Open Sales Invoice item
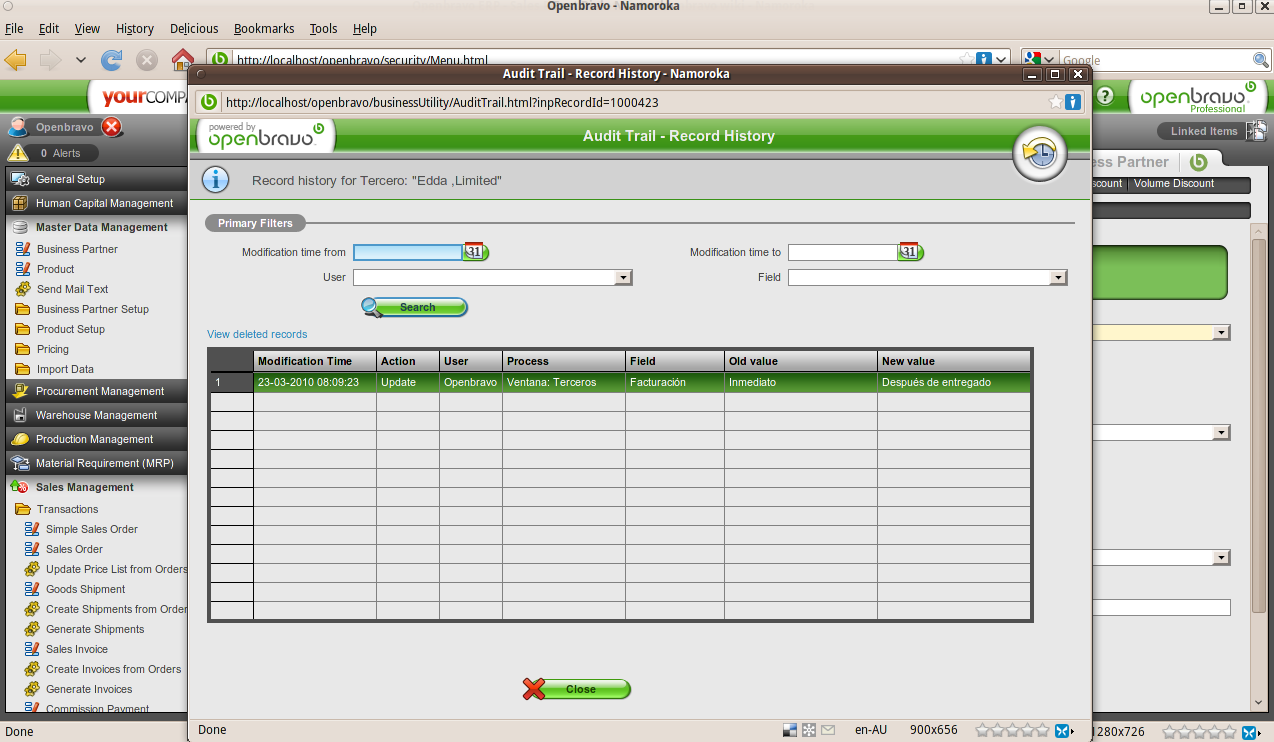 (x=77, y=649)
